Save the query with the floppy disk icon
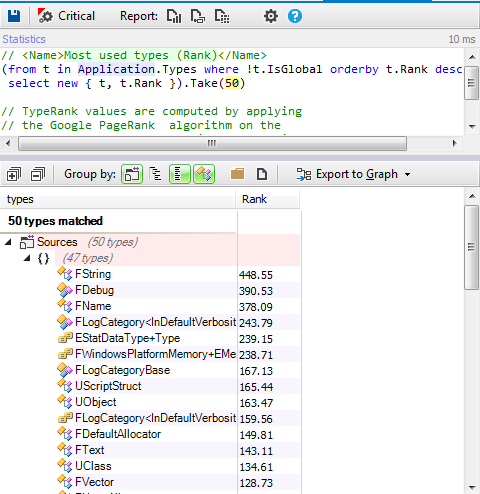This screenshot has height=494, width=480. coord(14,16)
